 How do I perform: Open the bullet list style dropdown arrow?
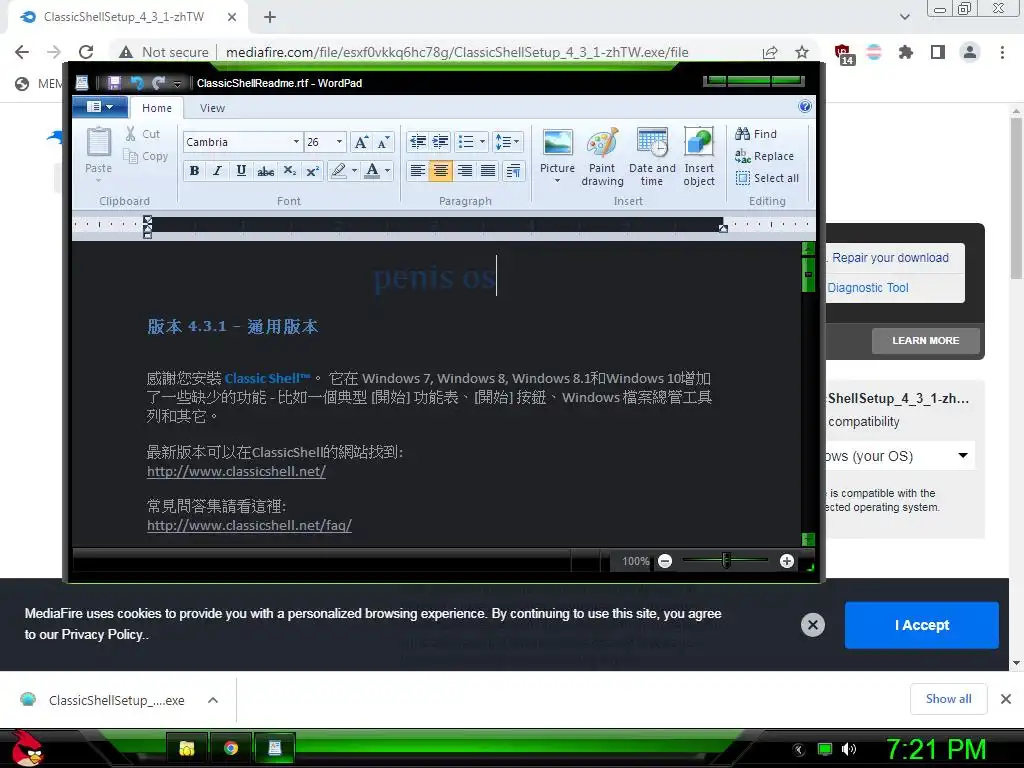pos(483,142)
